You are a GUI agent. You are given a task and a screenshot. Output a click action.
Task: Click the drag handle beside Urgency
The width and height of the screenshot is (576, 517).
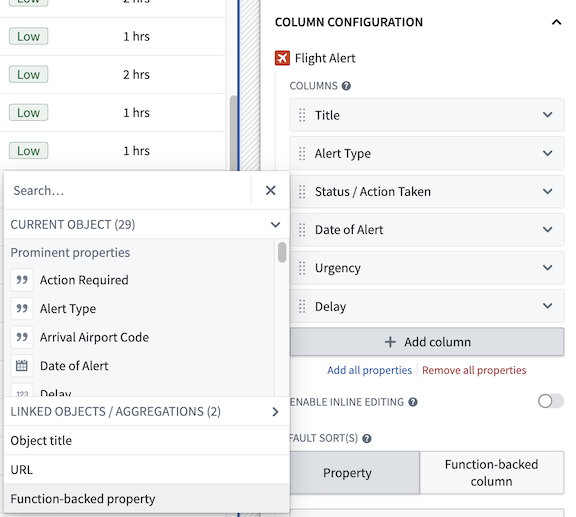point(302,268)
